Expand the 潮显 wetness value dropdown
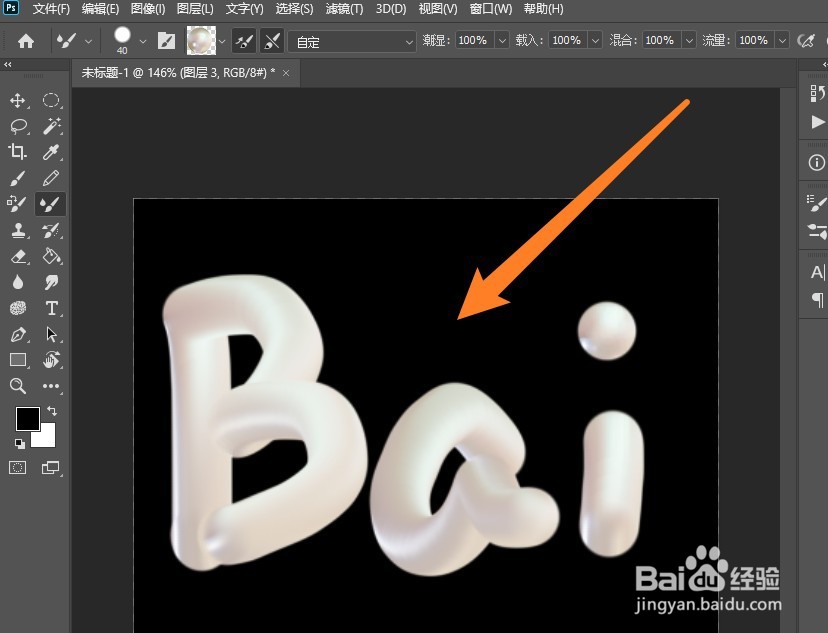 [x=502, y=40]
